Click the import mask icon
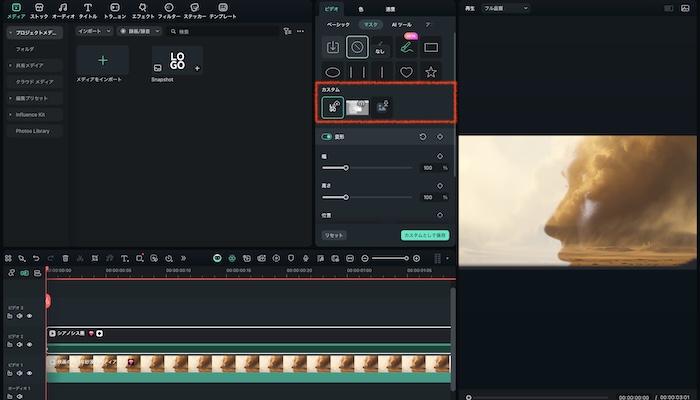Image resolution: width=700 pixels, height=400 pixels. click(x=333, y=46)
